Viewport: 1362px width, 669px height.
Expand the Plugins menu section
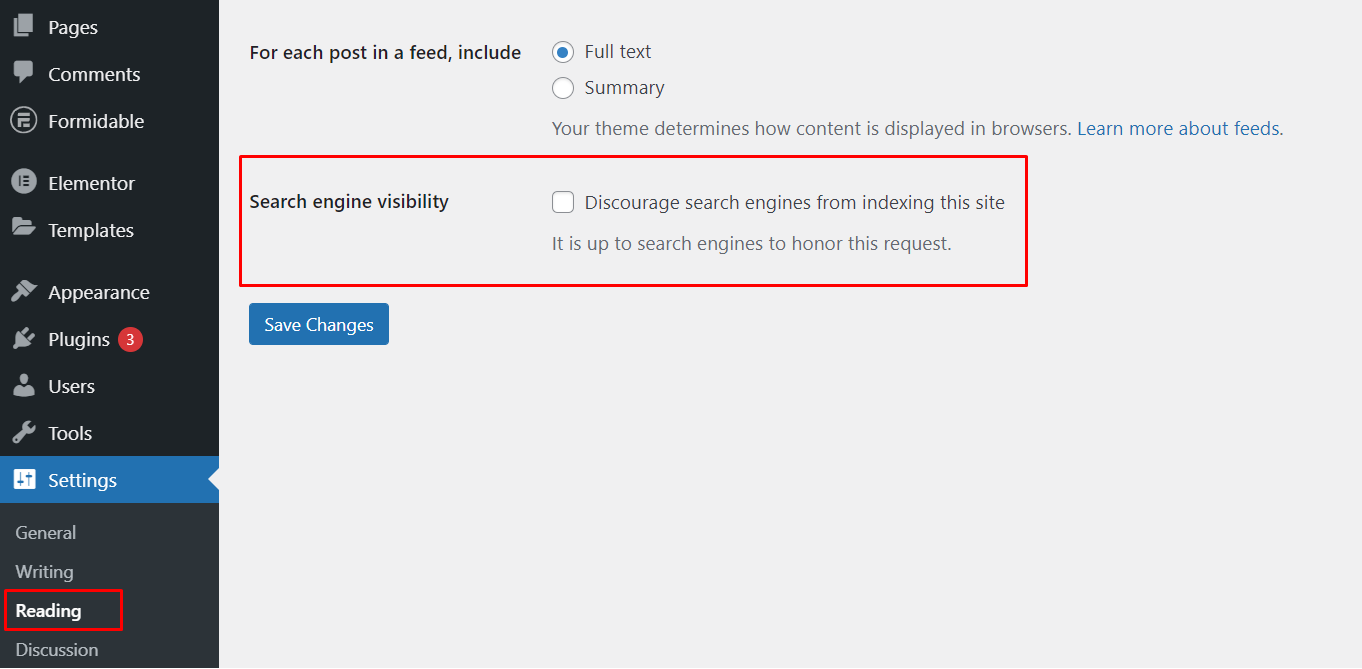tap(78, 338)
